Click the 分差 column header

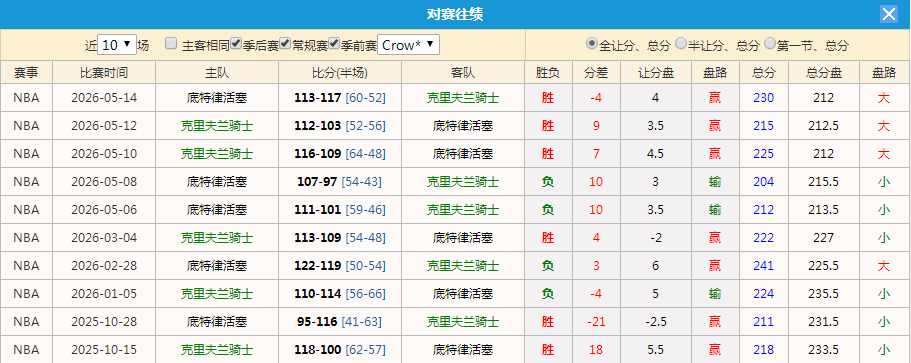[x=596, y=73]
